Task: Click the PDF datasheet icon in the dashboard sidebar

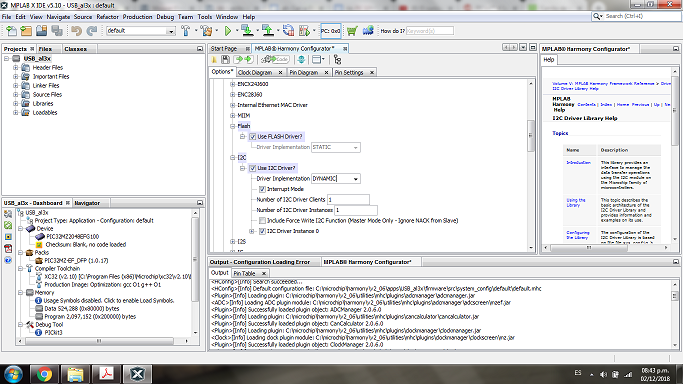Action: coord(8,249)
